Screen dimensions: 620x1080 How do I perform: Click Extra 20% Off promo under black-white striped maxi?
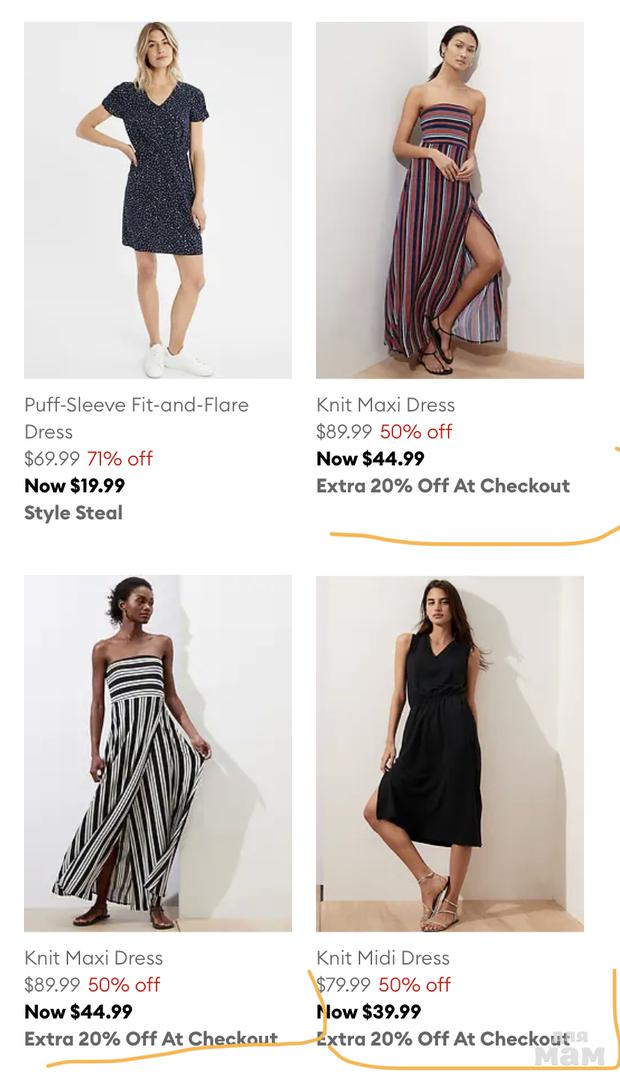tap(150, 1039)
